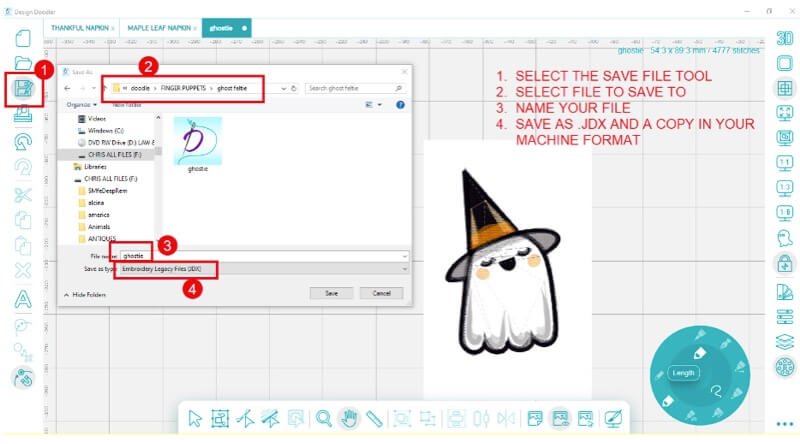Toggle the lock icon in right sidebar
The image size is (800, 444).
[785, 263]
